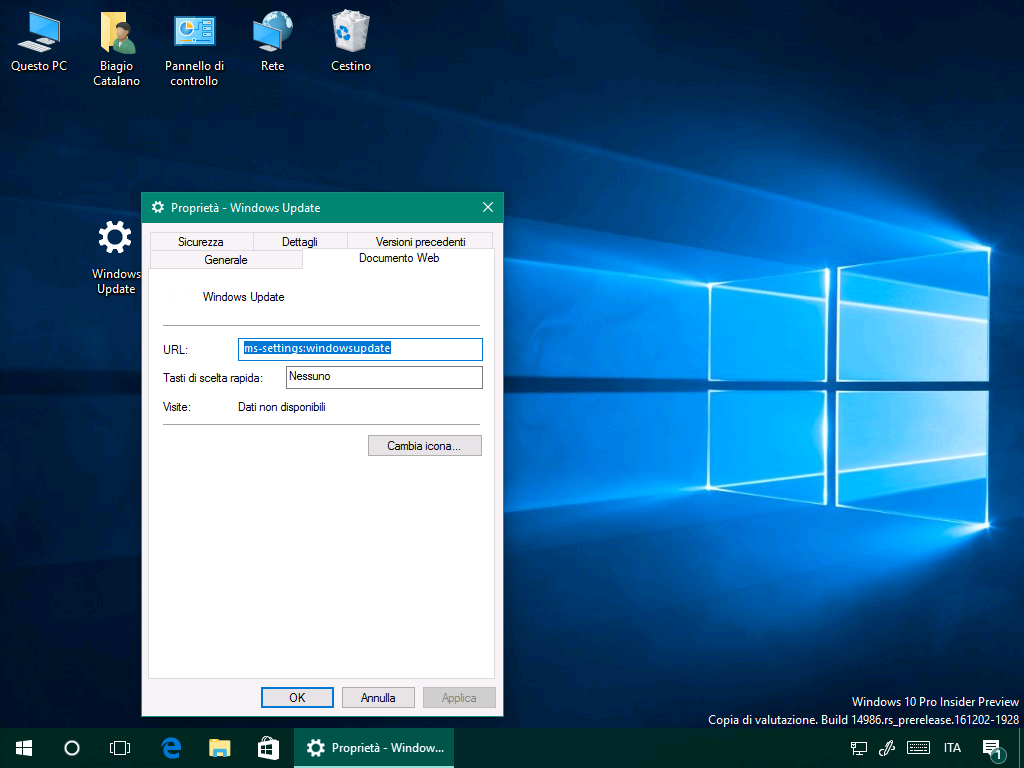The image size is (1024, 768).
Task: Open the Action Center notifications icon
Action: coord(993,749)
